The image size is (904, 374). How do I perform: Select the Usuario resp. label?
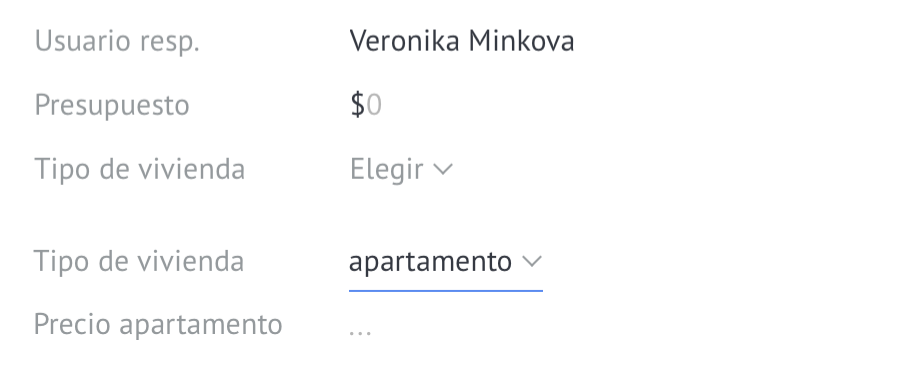point(117,42)
